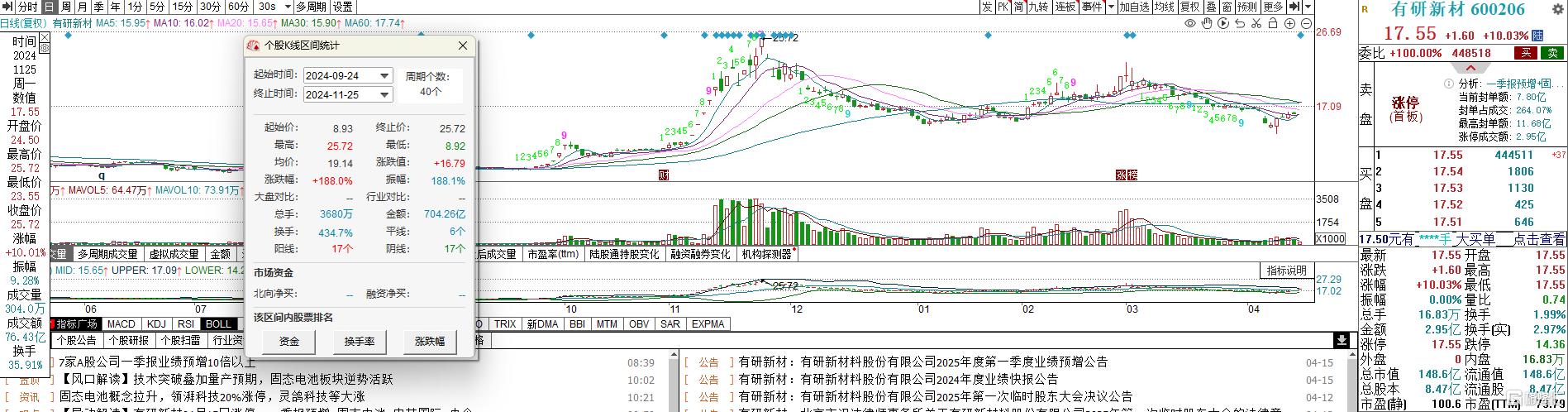Open the 终止时间 date dropdown
Screen dimensions: 1568x412
(384, 94)
